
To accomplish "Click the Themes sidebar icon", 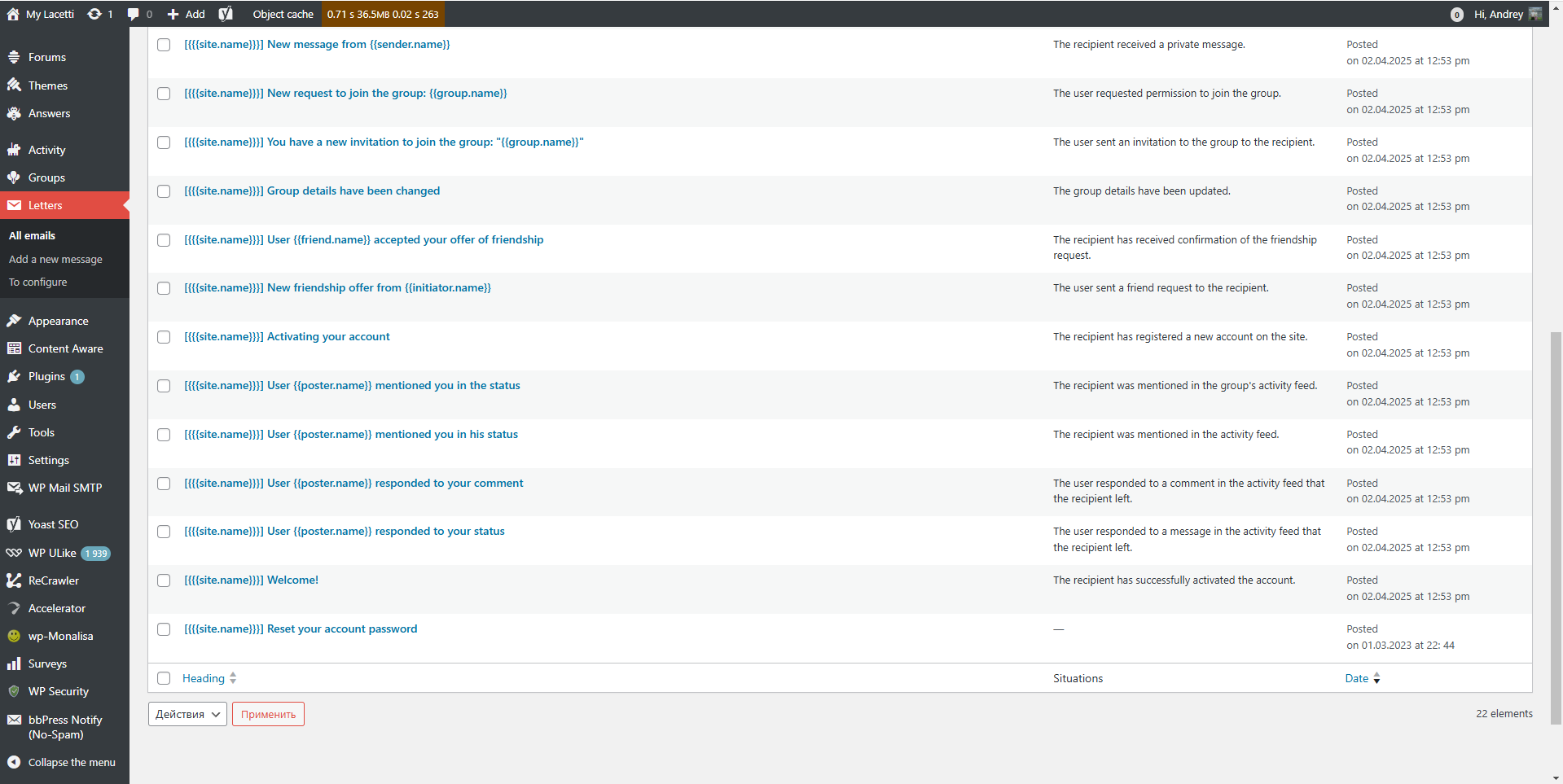I will coord(14,85).
